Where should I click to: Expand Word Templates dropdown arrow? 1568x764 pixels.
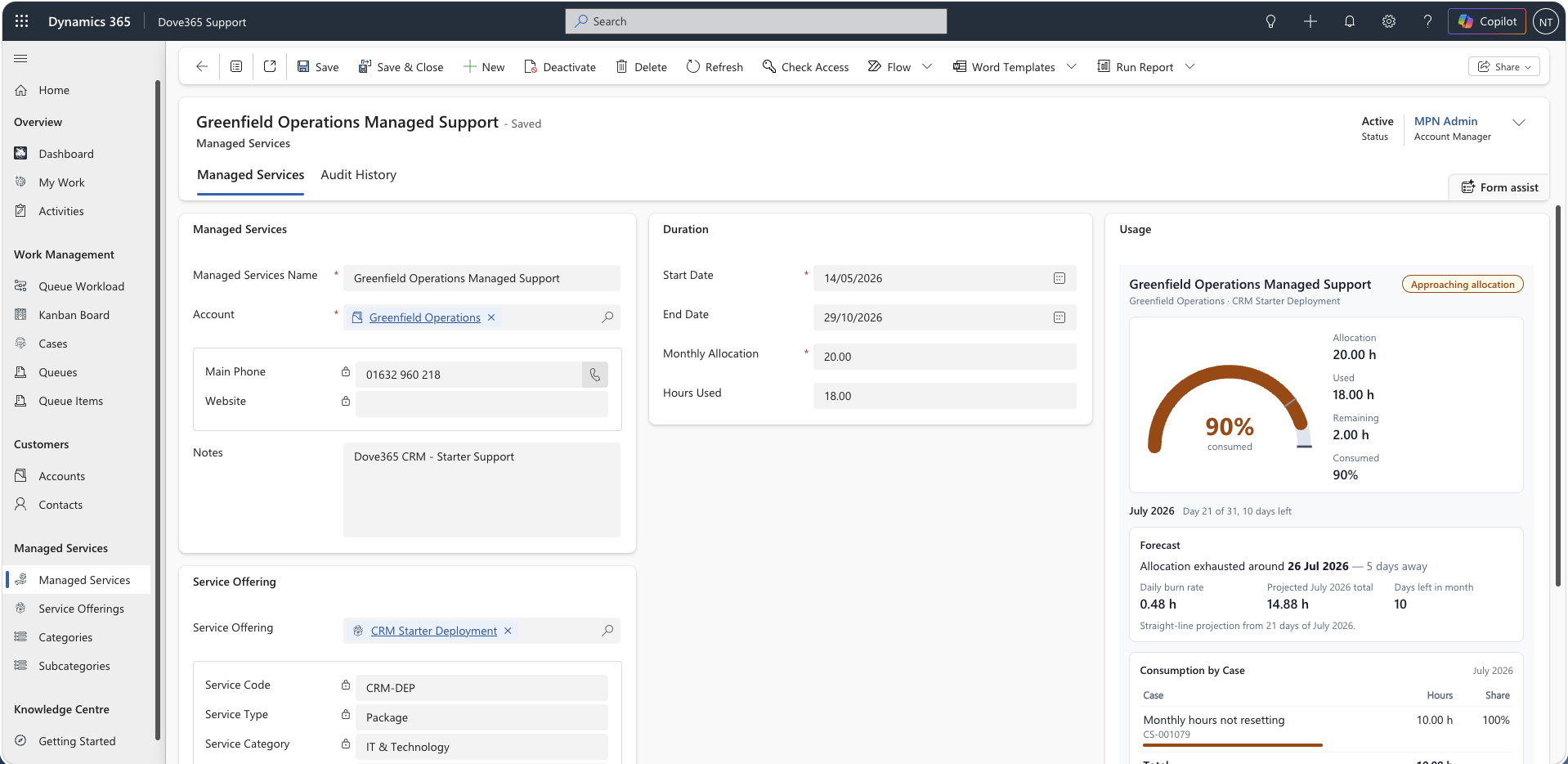(1072, 66)
